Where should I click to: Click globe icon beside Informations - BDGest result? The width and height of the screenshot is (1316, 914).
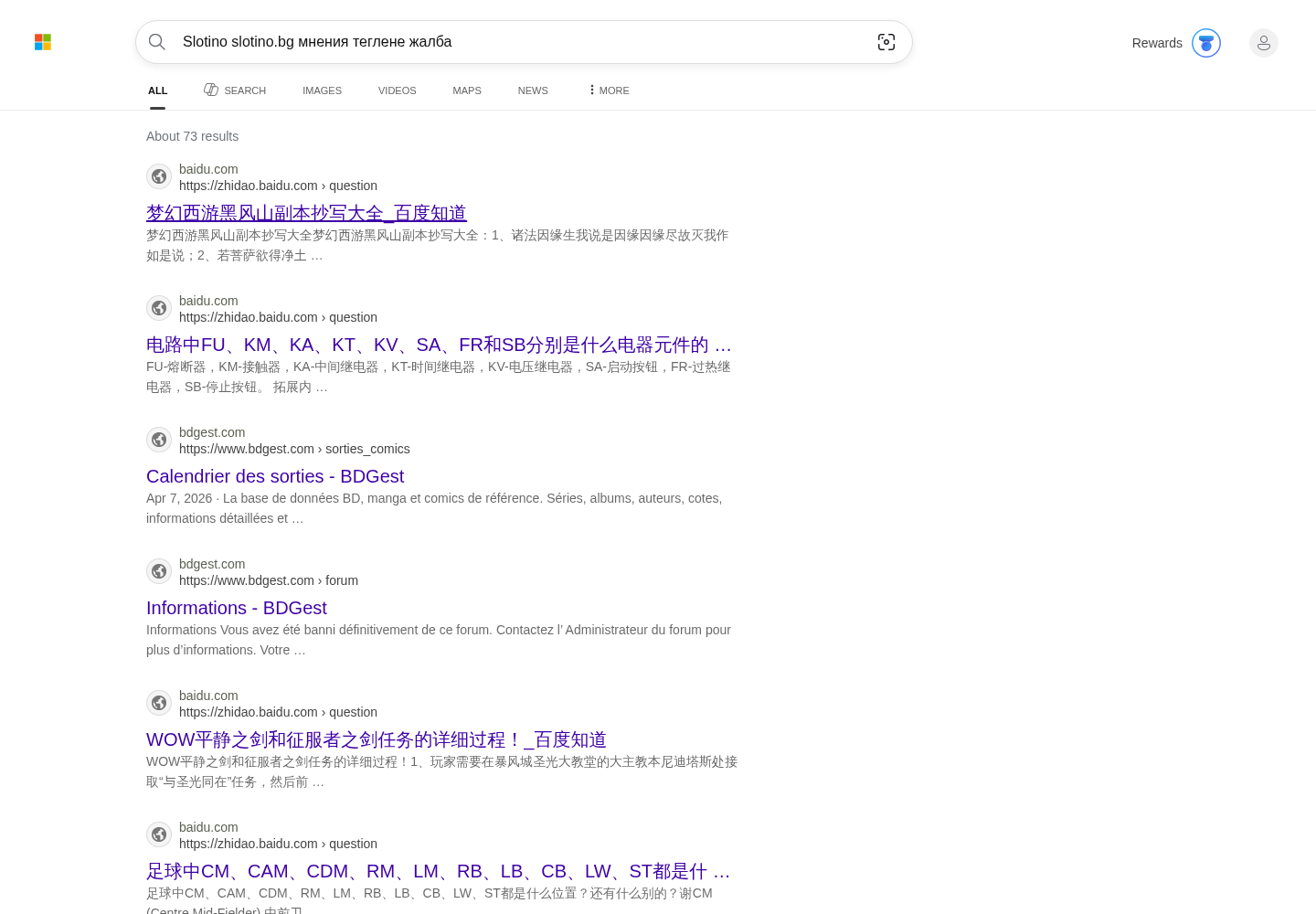point(159,571)
